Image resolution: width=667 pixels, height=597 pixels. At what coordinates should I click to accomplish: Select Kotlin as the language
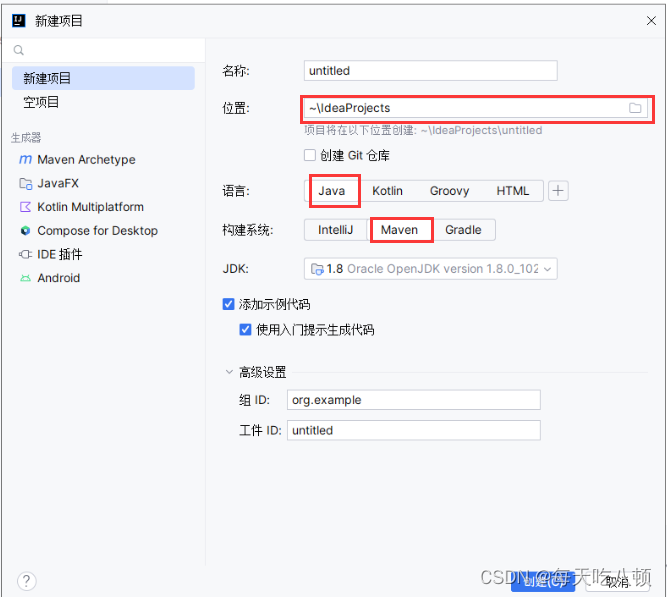387,191
